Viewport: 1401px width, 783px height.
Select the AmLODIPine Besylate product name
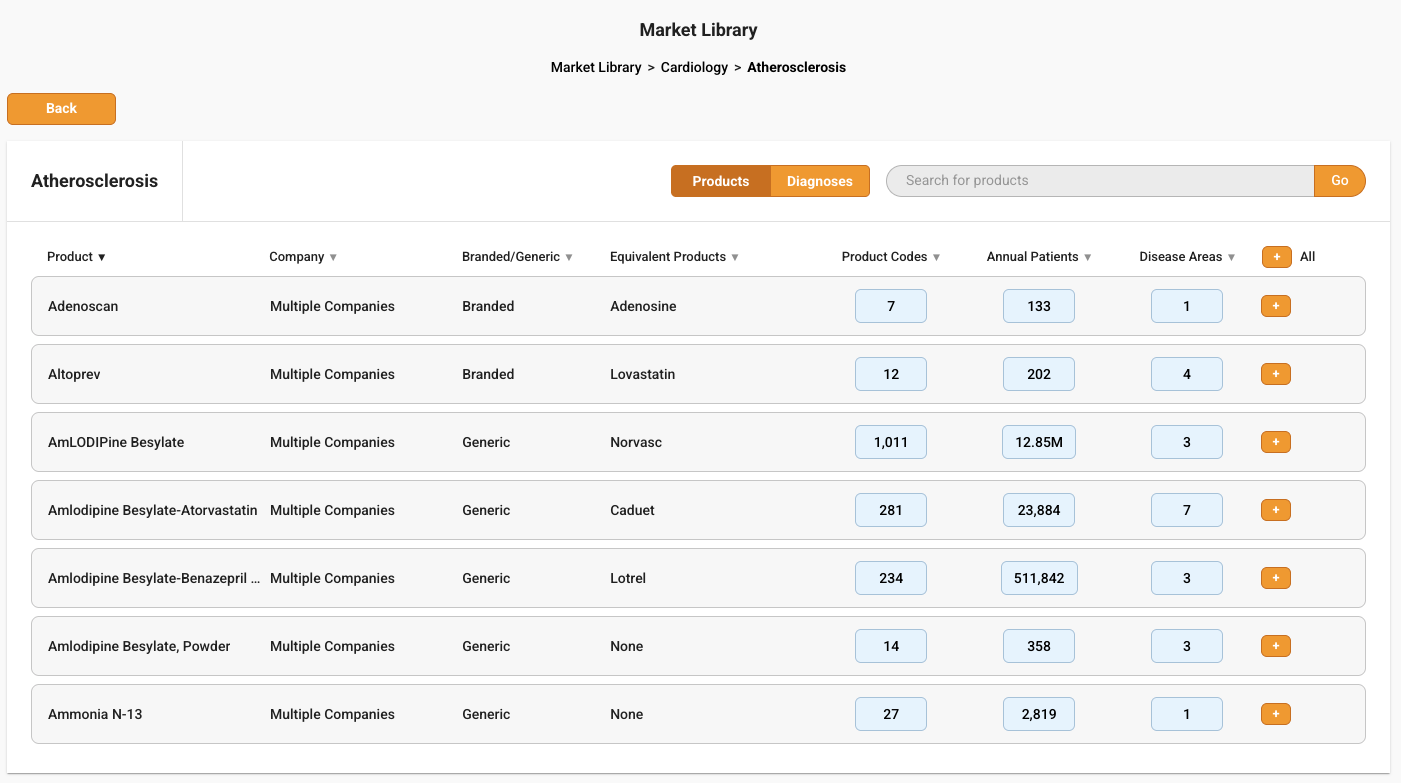point(116,443)
